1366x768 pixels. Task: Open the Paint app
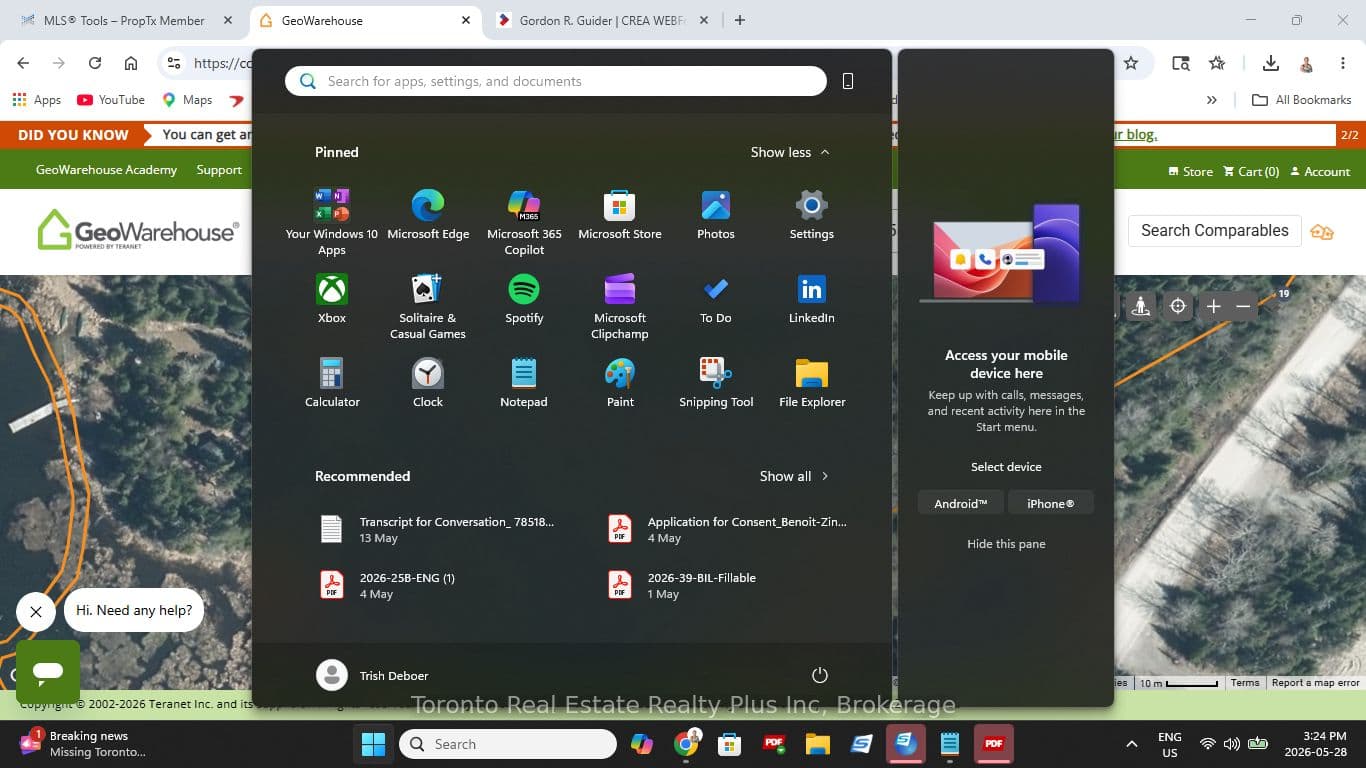point(620,383)
